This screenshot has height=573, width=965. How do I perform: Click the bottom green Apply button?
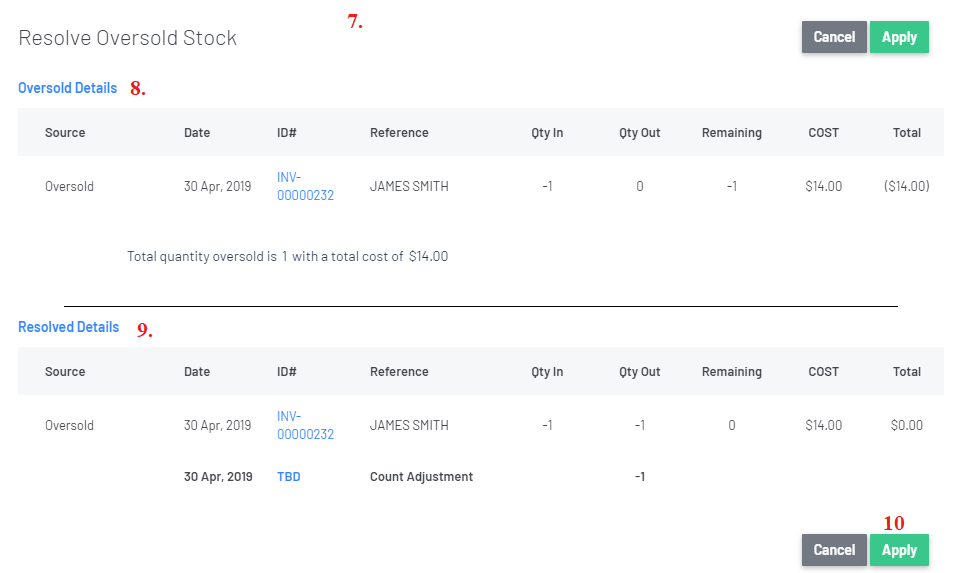899,550
